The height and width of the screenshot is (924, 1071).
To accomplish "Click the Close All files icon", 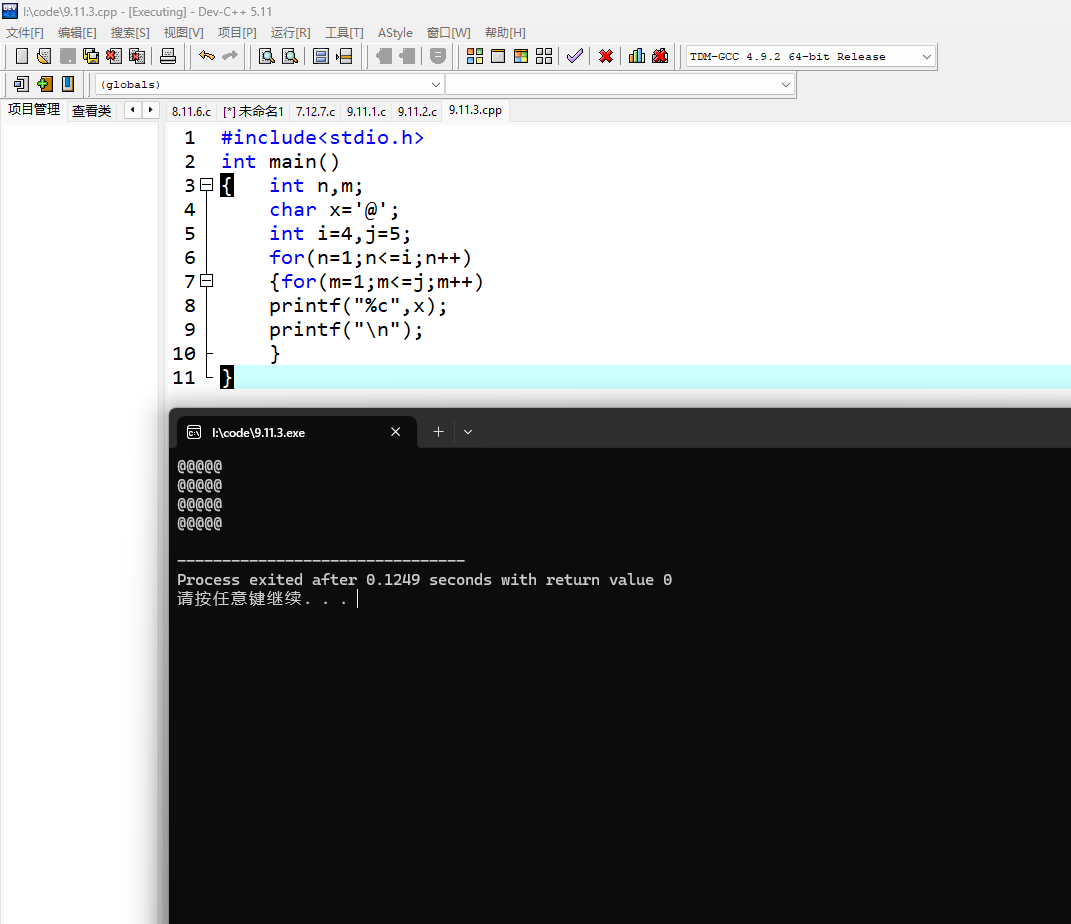I will point(137,56).
